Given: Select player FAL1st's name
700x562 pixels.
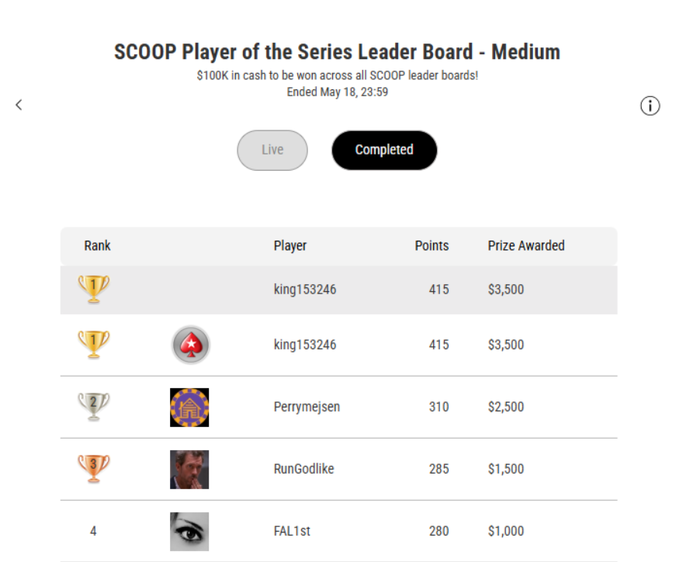Looking at the screenshot, I should click(292, 531).
